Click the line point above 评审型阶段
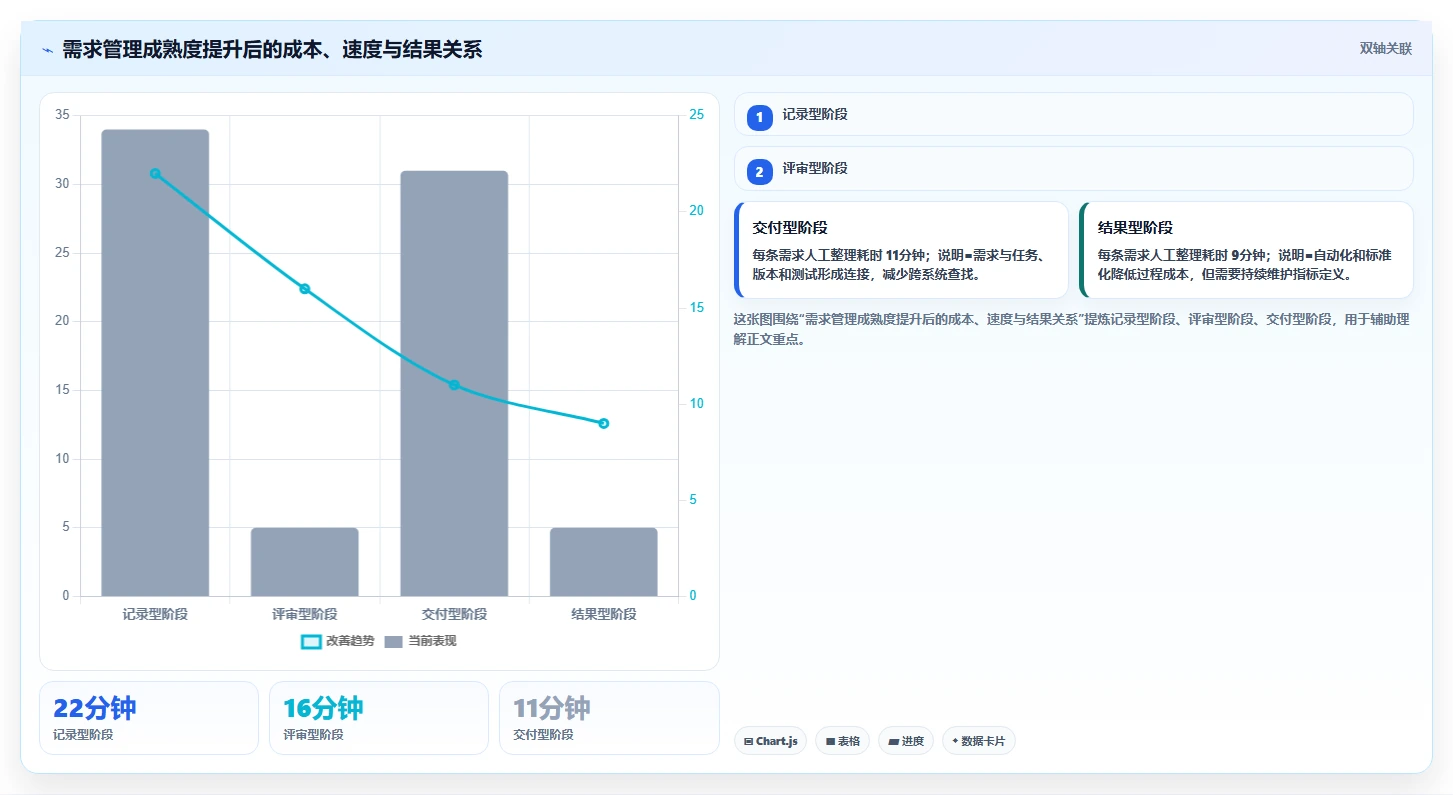 pyautogui.click(x=305, y=289)
